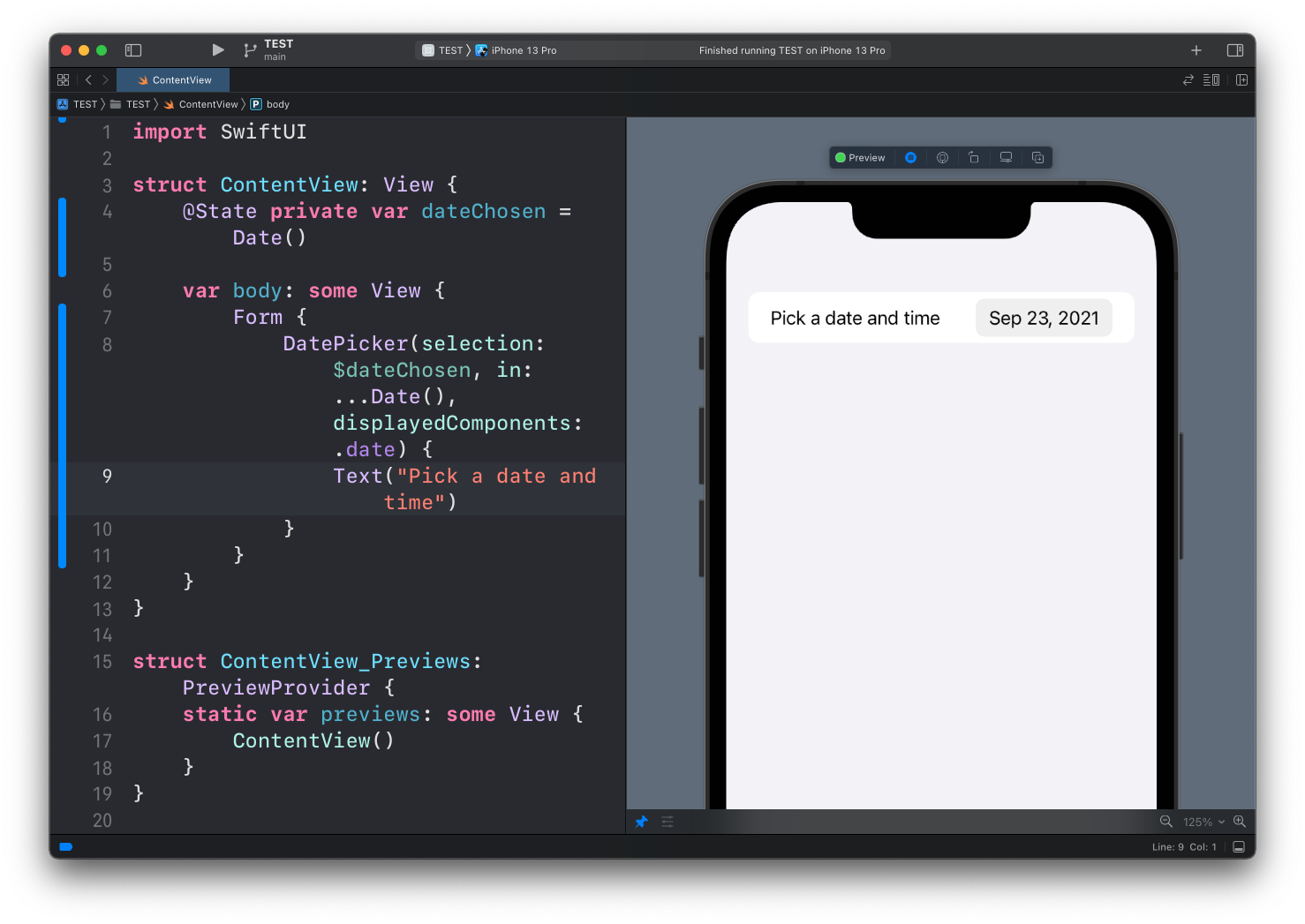This screenshot has width=1305, height=924.
Task: Zoom out of the preview canvas
Action: (1165, 822)
